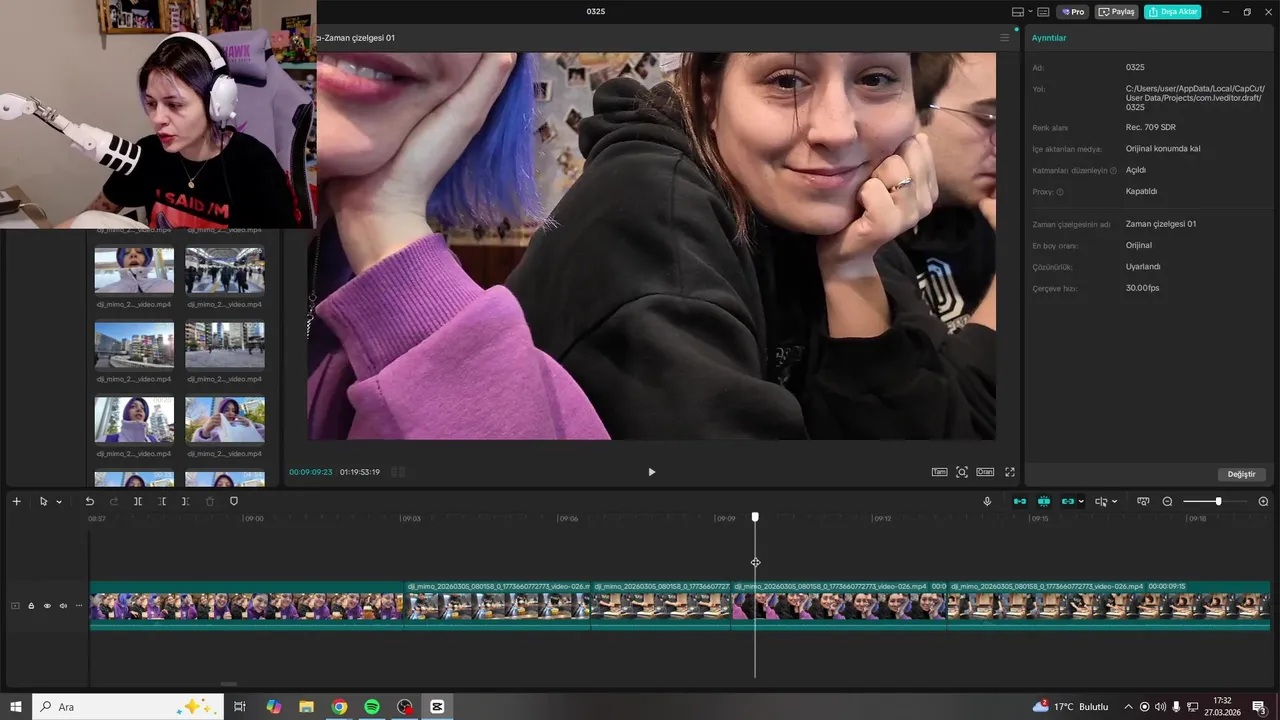The image size is (1280, 720).
Task: Click the 00:09:09:23 current timecode
Action: (x=311, y=472)
